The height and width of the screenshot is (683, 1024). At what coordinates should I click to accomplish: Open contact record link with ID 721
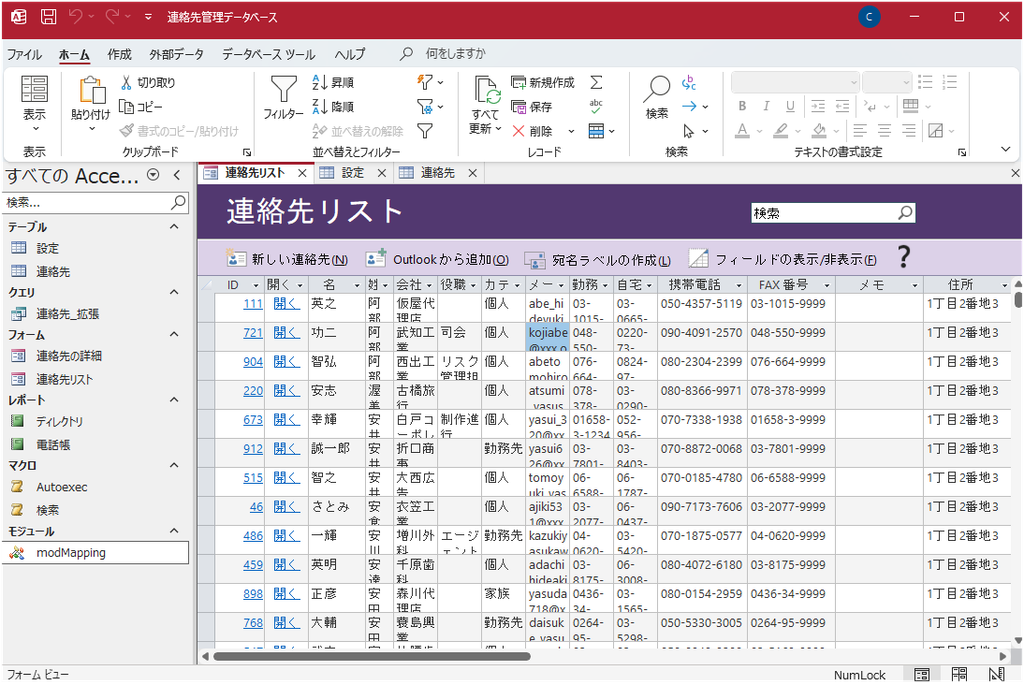tap(253, 332)
